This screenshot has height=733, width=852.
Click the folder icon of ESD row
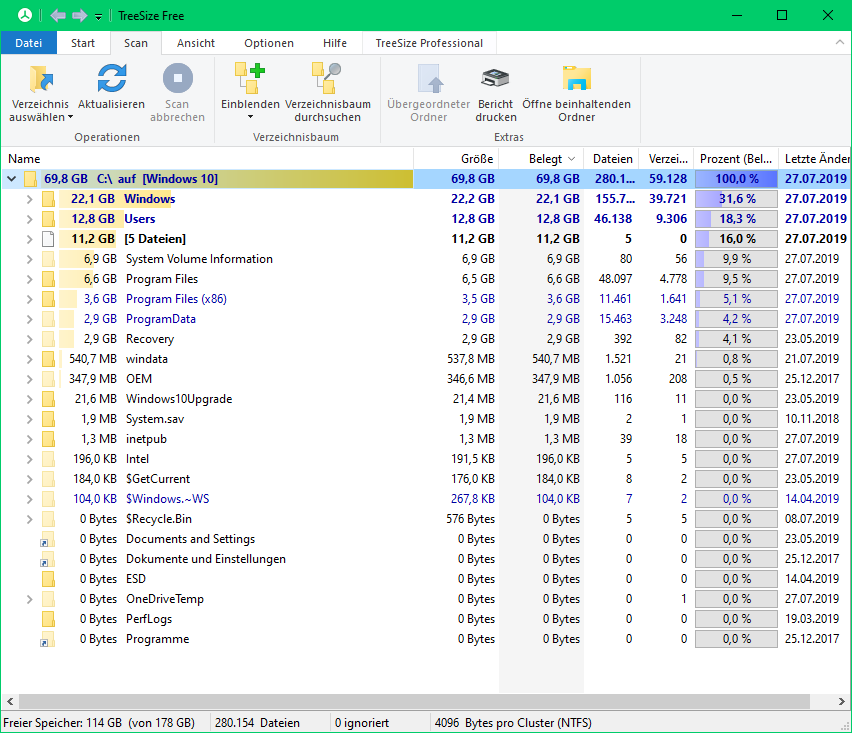pyautogui.click(x=48, y=579)
